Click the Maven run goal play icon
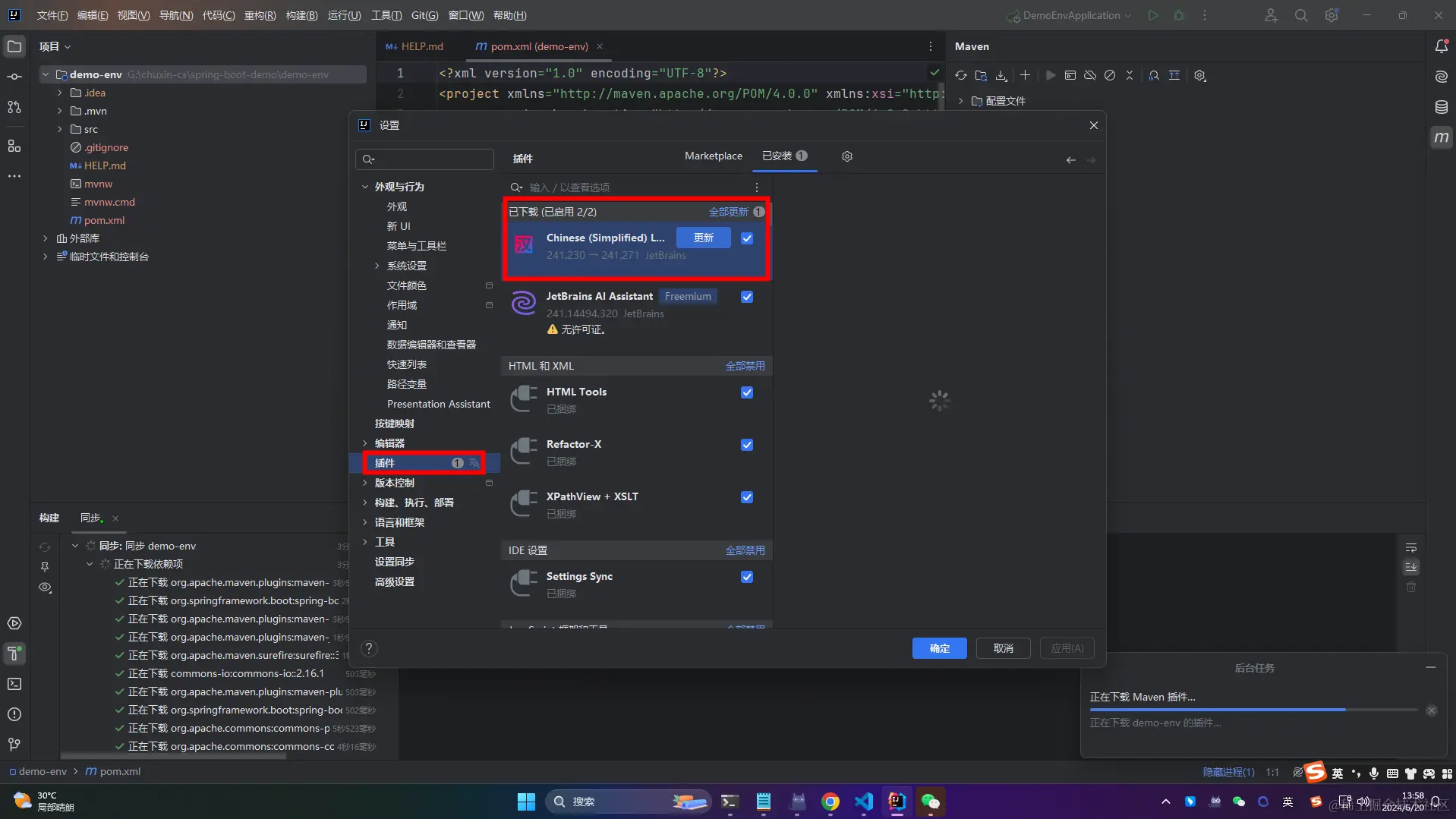This screenshot has height=819, width=1456. pos(1051,75)
